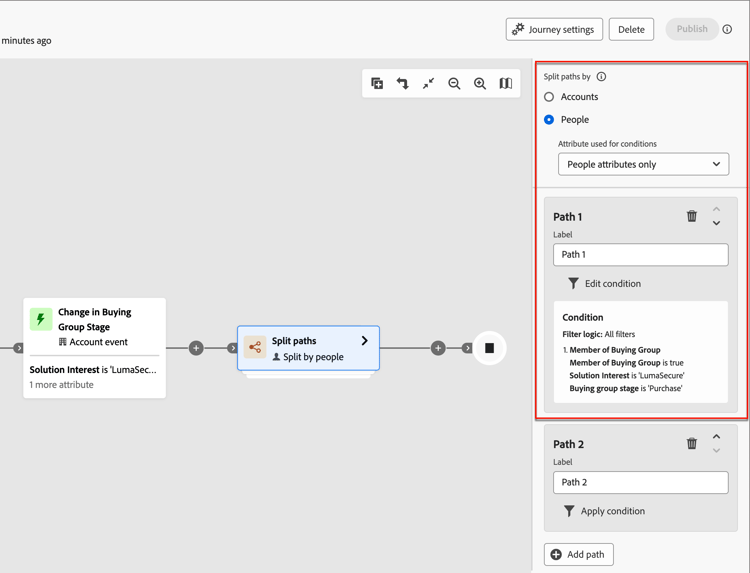Screen dimensions: 750x573
Task: Toggle the minimap icon in canvas toolbar
Action: 506,84
